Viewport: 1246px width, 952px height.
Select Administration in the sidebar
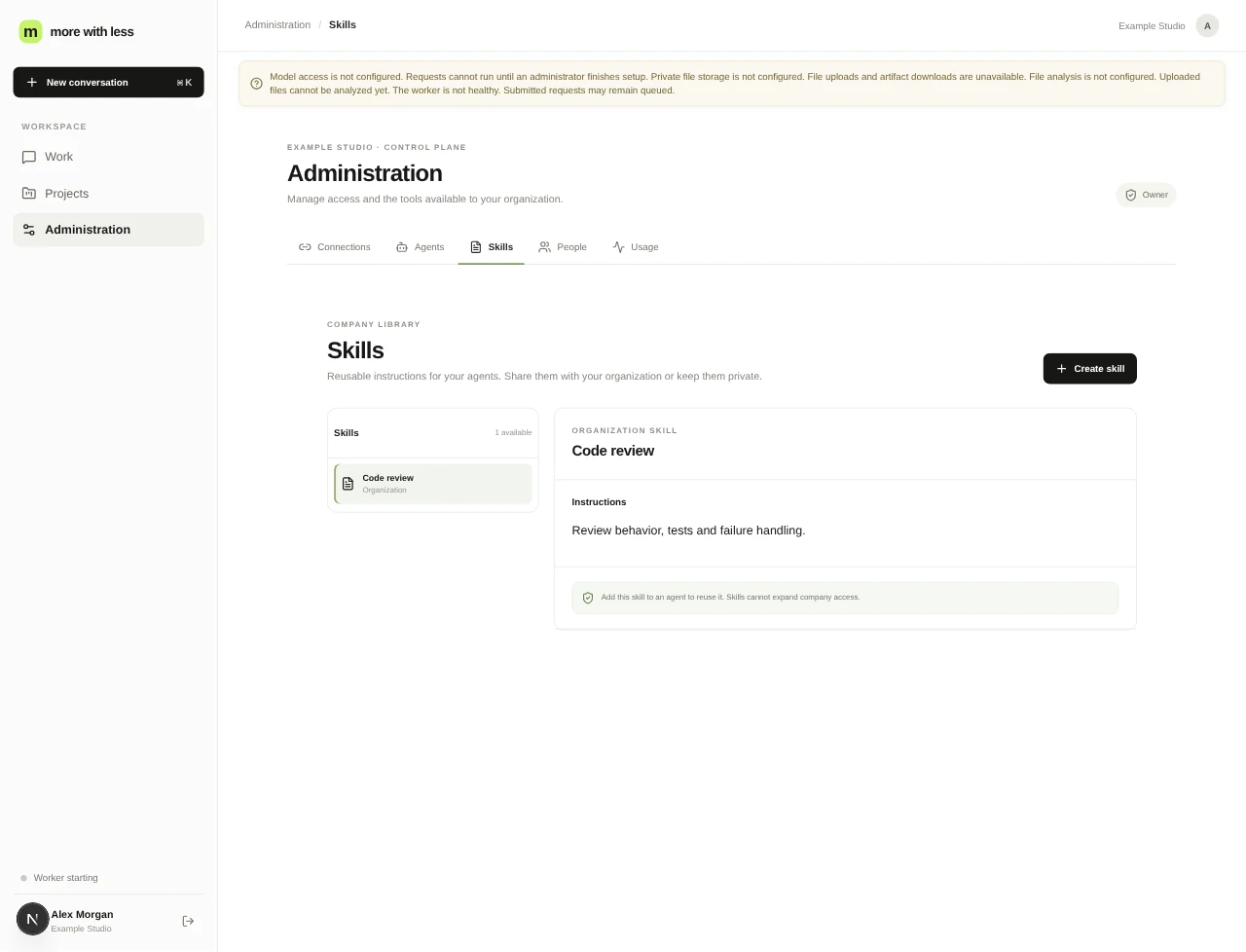coord(108,230)
